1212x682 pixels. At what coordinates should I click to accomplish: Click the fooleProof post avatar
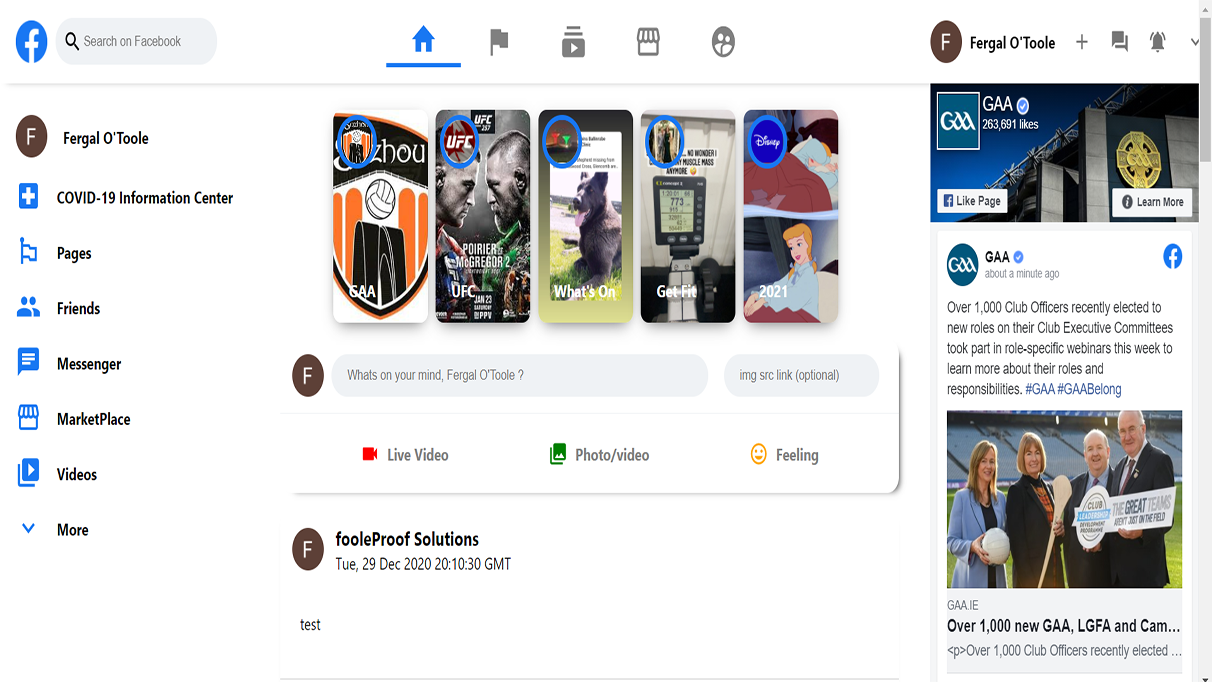(308, 549)
